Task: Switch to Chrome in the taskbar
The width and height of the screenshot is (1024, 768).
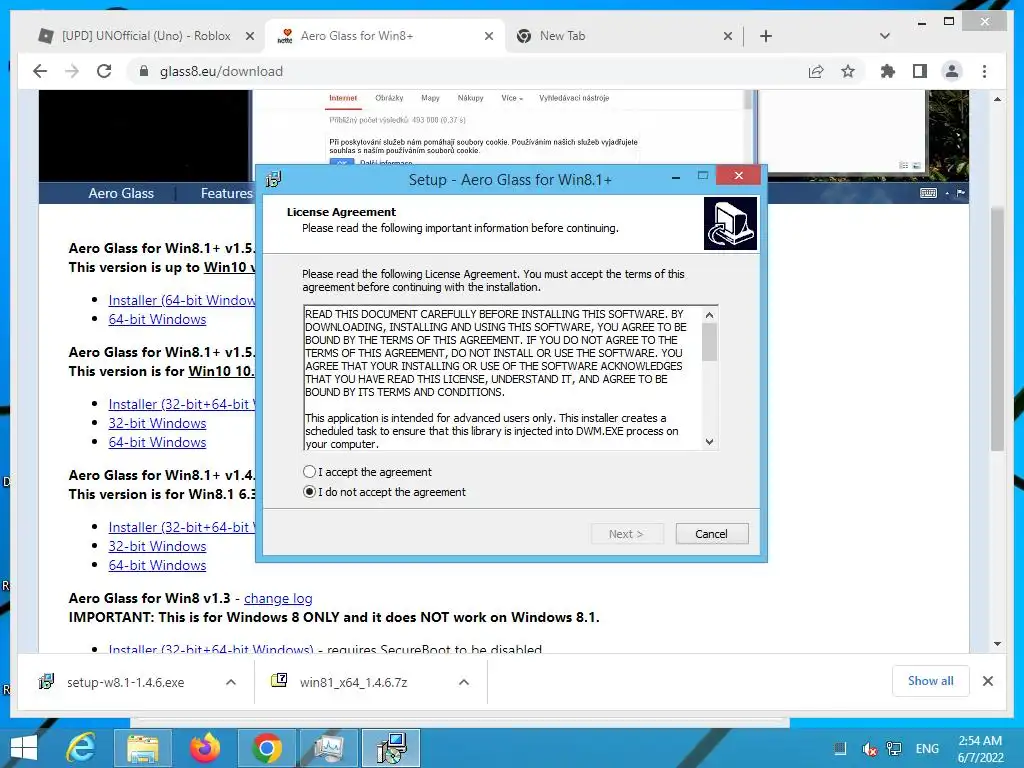Action: 266,748
